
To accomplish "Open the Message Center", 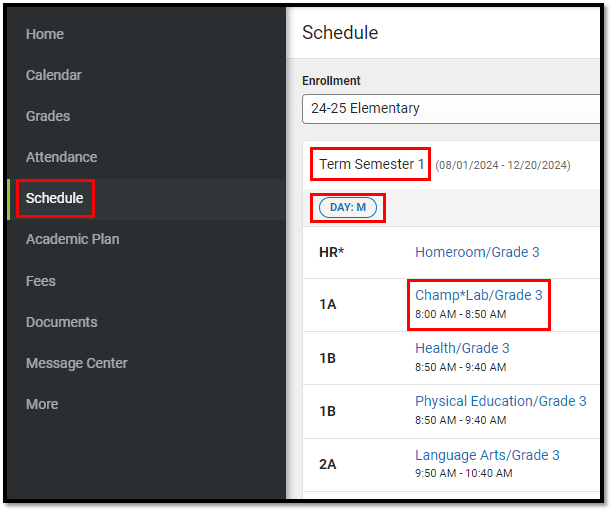I will (77, 363).
